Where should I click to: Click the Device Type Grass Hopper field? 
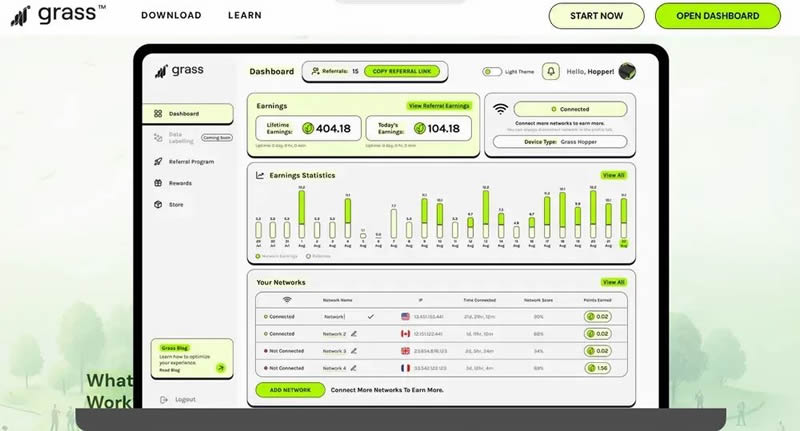(x=560, y=142)
